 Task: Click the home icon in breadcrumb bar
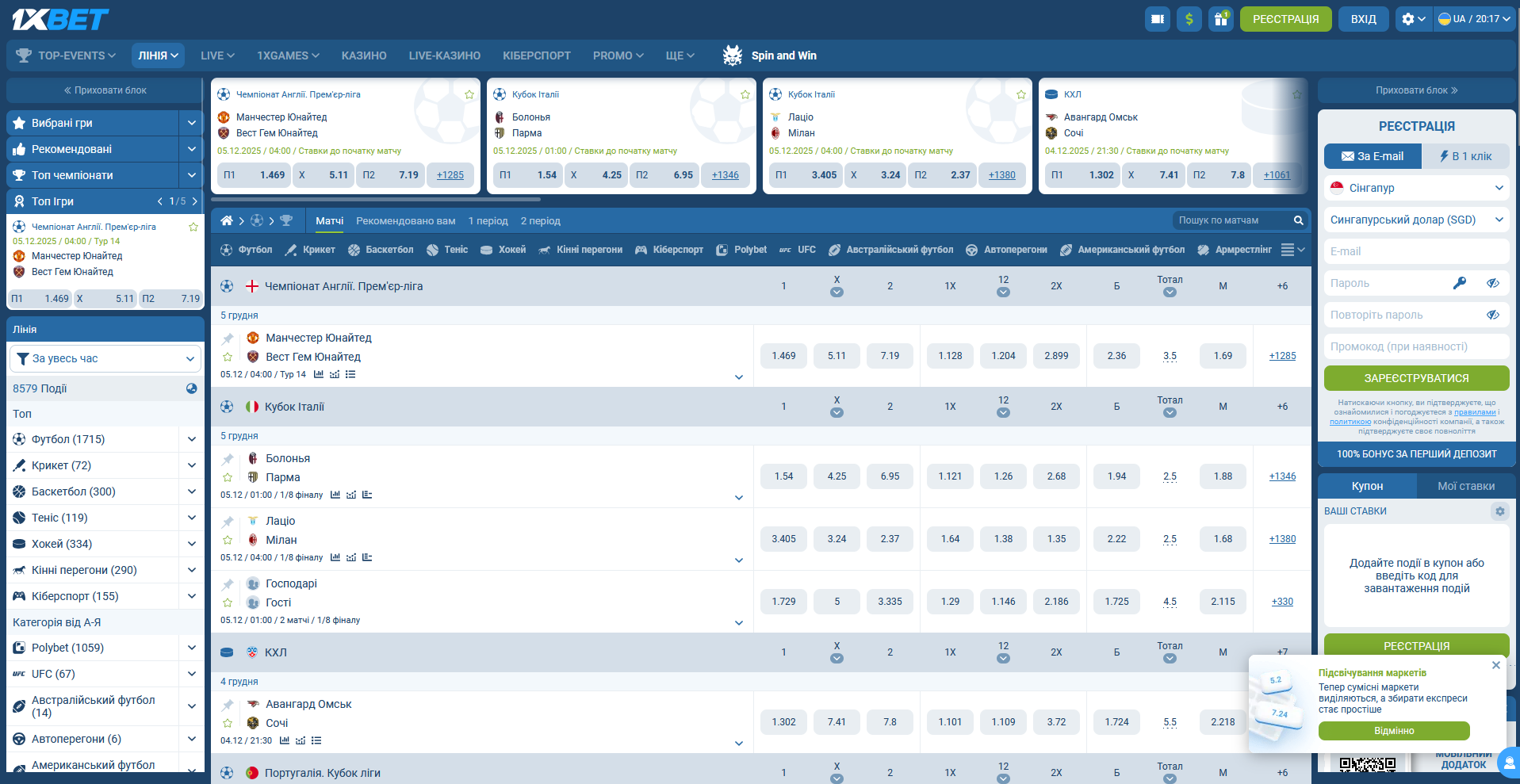[227, 220]
